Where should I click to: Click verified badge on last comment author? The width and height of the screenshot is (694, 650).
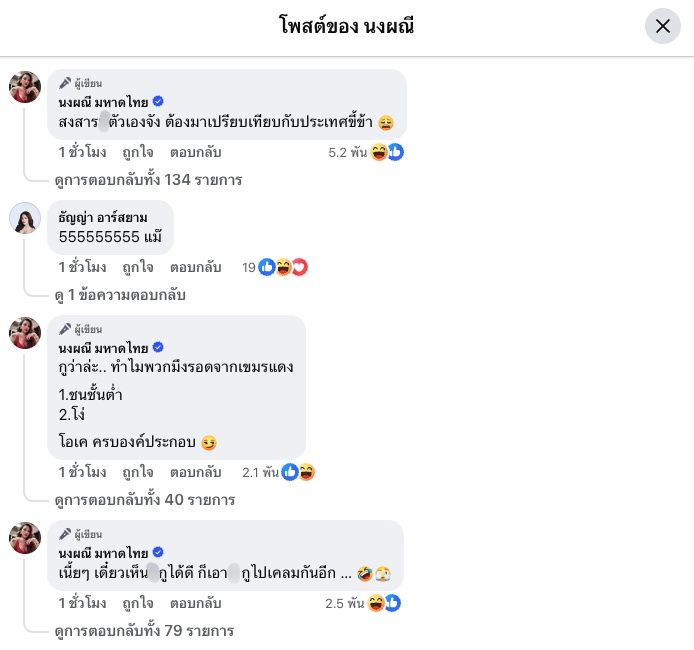click(x=158, y=552)
